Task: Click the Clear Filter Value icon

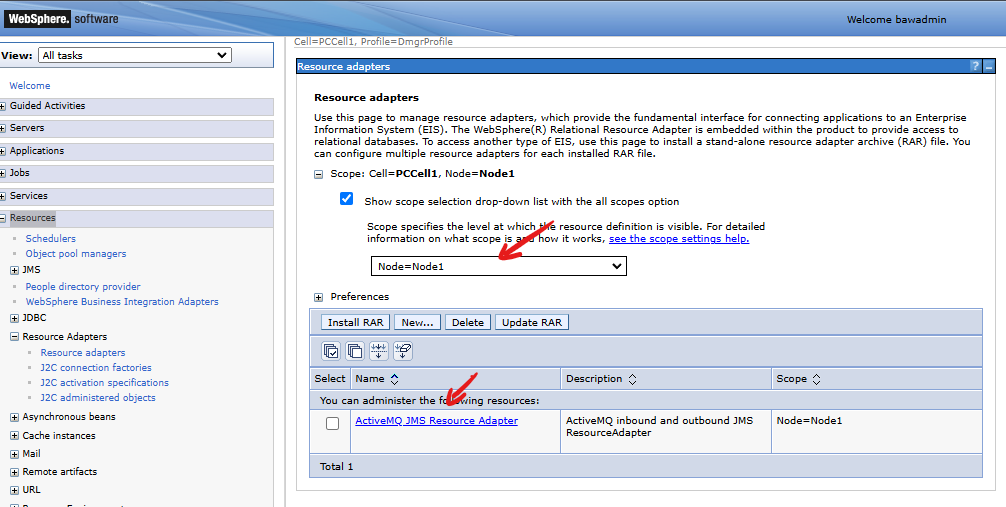Action: pos(403,351)
